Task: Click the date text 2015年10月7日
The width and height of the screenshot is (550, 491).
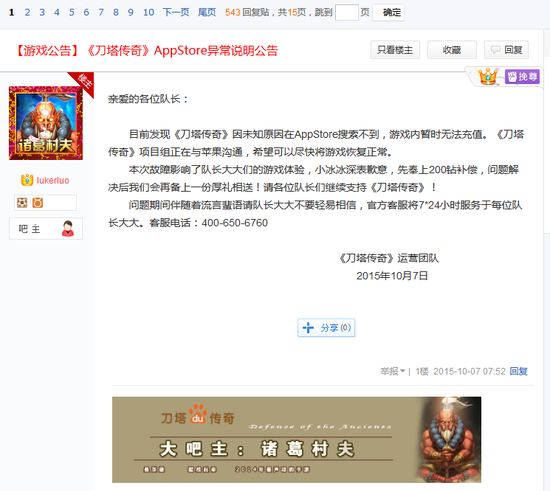Action: pyautogui.click(x=392, y=276)
